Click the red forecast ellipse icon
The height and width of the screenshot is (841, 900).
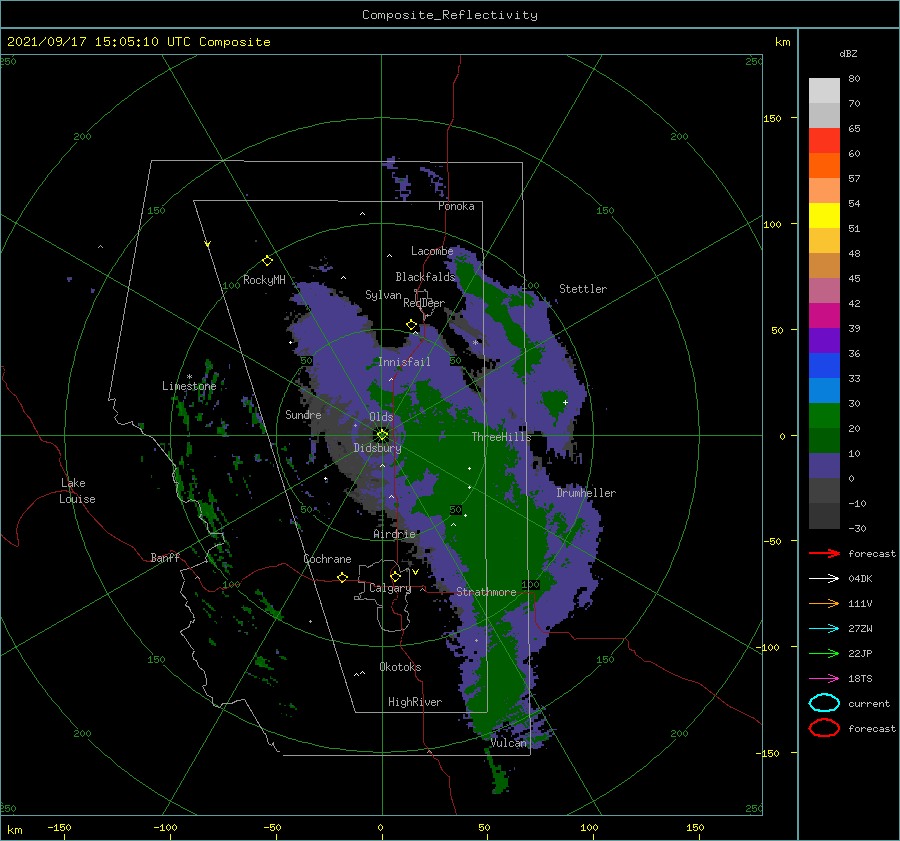click(824, 728)
